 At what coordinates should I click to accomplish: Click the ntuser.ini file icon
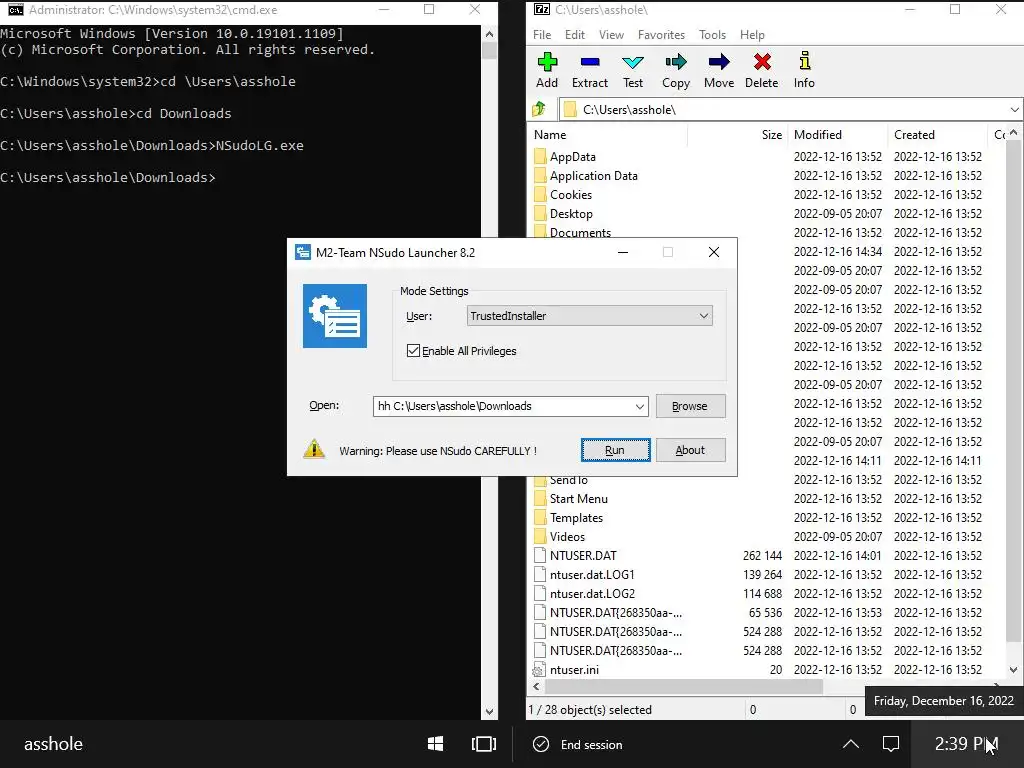point(539,669)
